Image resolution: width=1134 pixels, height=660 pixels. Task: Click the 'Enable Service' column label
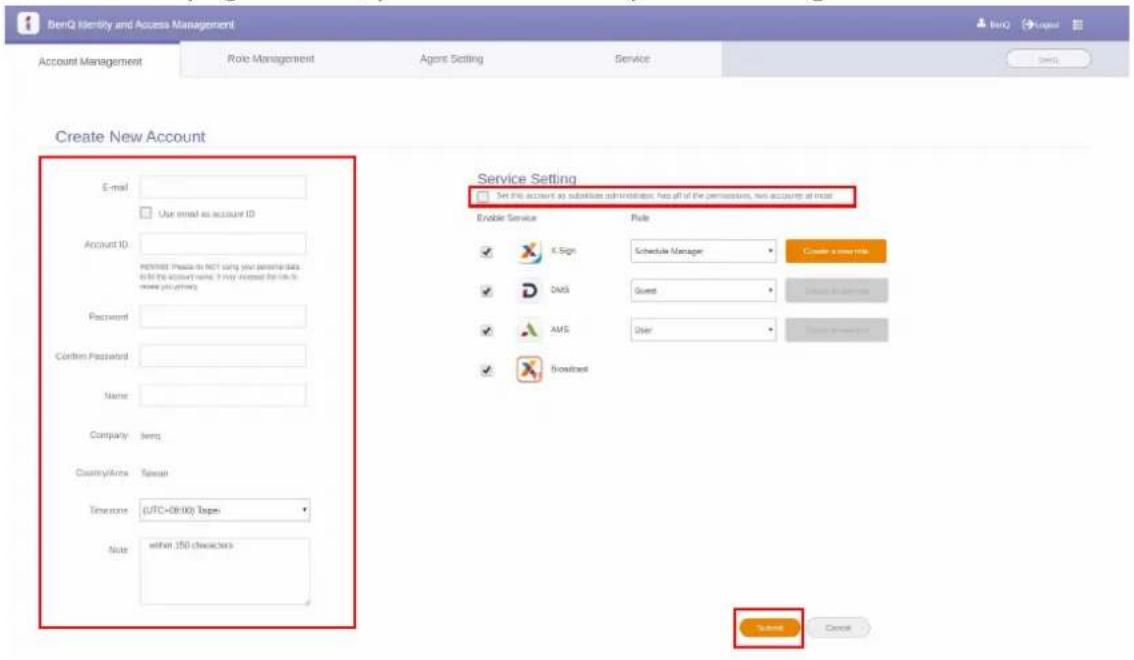(x=506, y=218)
